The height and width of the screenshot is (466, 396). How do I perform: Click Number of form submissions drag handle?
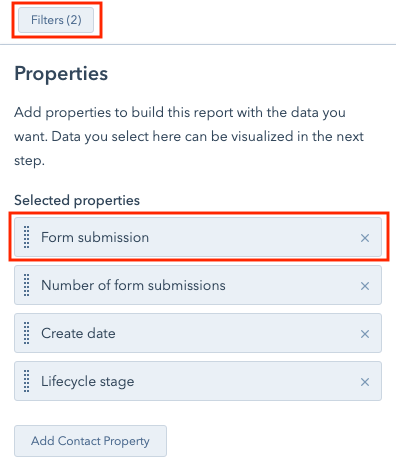click(x=26, y=285)
